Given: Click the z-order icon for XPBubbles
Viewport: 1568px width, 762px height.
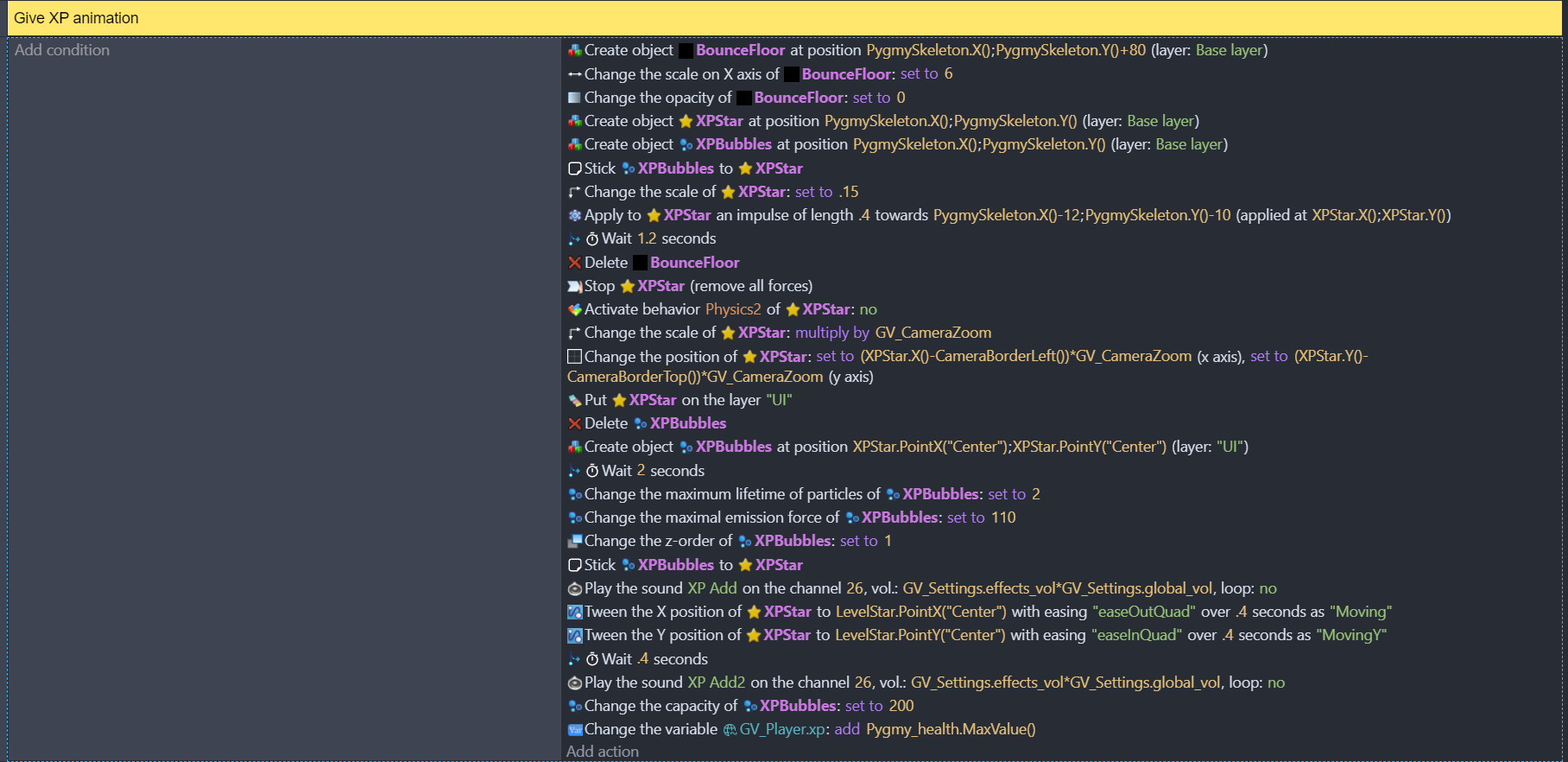Looking at the screenshot, I should point(574,541).
